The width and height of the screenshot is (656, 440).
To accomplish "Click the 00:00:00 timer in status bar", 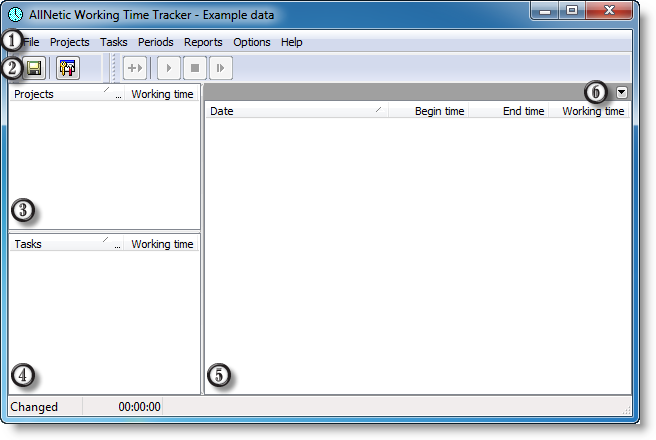I will (139, 407).
